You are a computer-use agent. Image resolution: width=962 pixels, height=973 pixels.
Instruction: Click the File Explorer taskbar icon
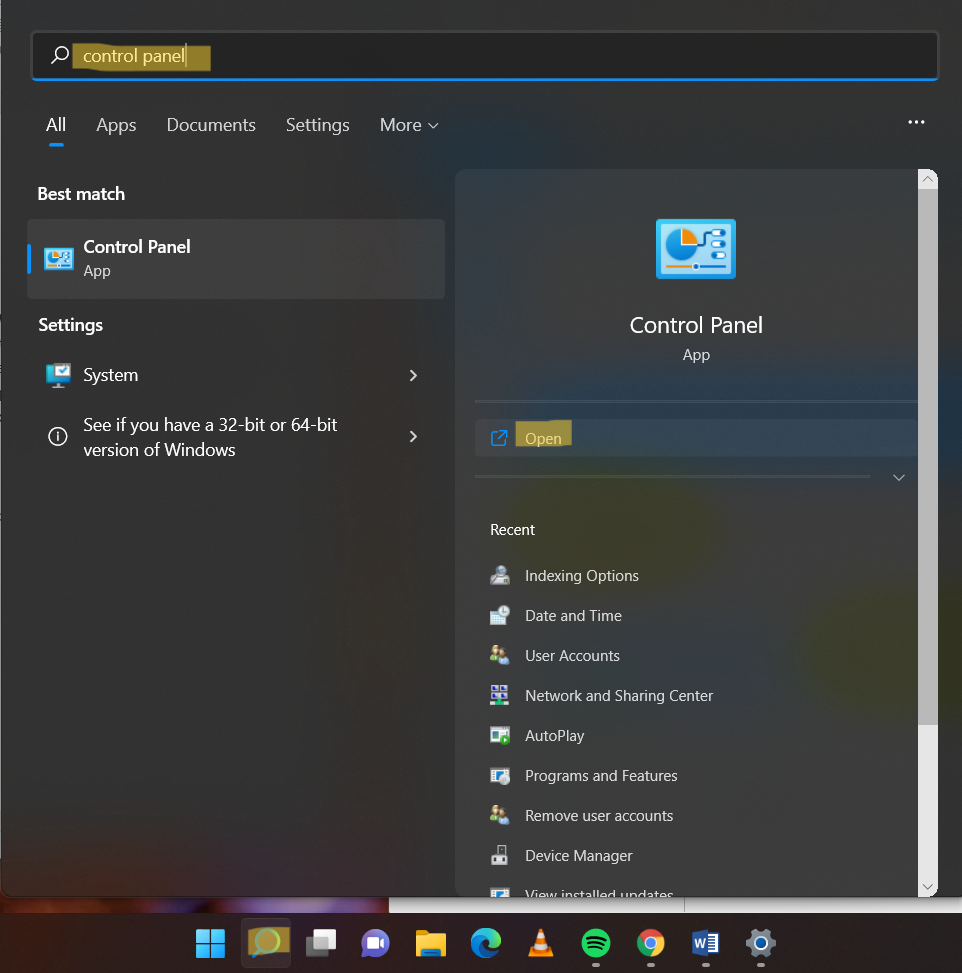[431, 942]
